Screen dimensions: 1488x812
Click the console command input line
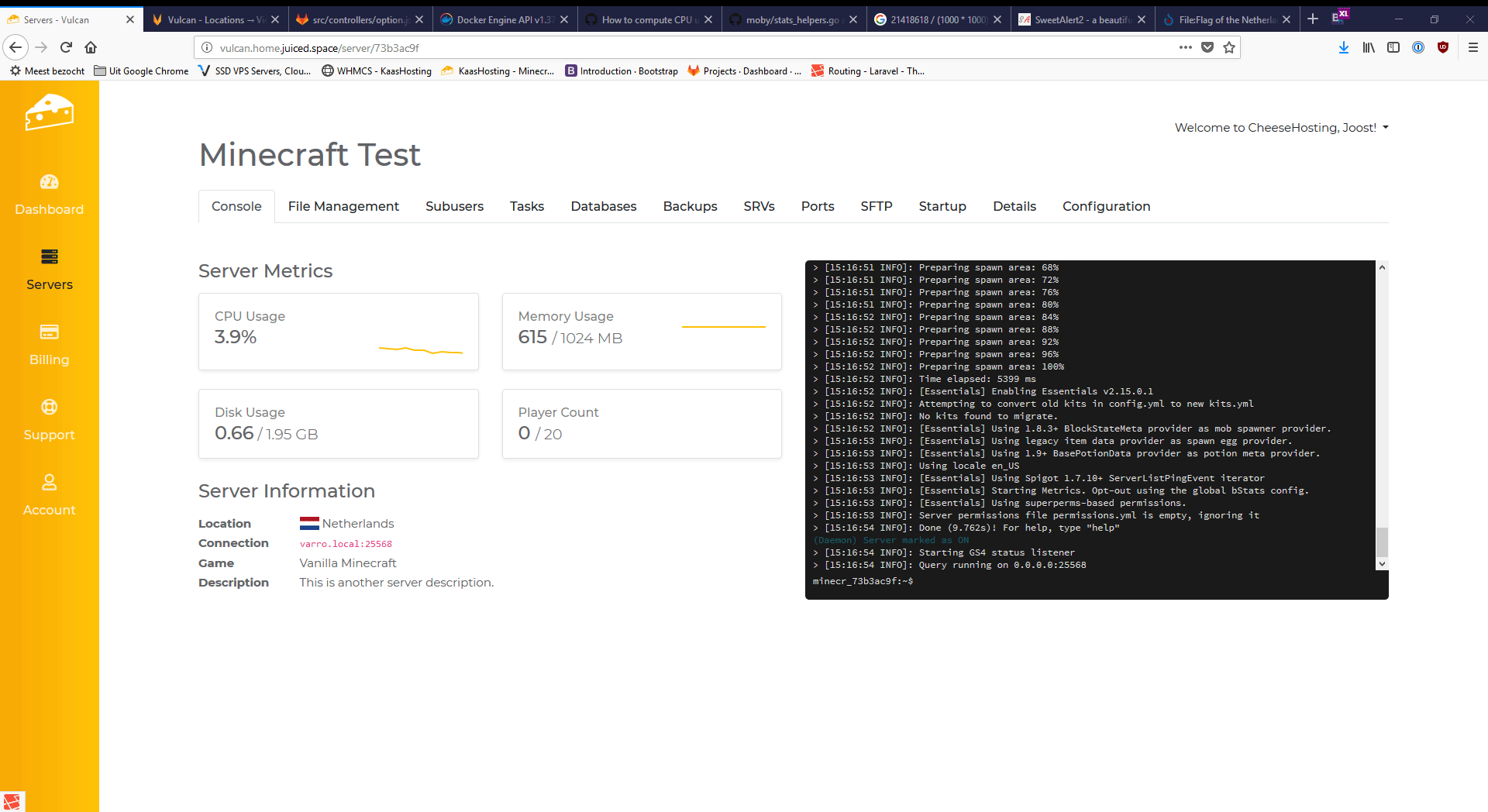point(1085,581)
